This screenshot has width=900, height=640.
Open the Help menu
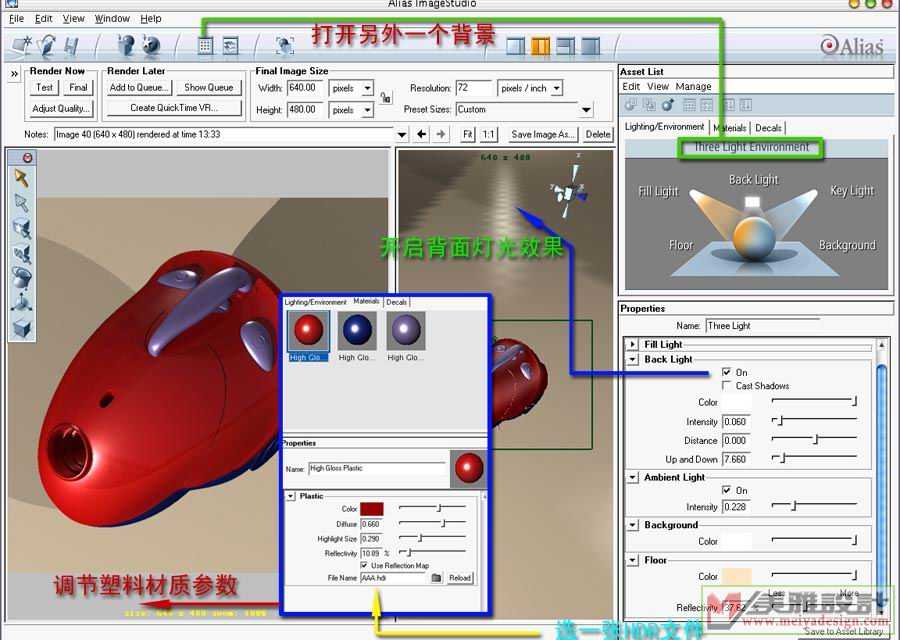[x=151, y=18]
